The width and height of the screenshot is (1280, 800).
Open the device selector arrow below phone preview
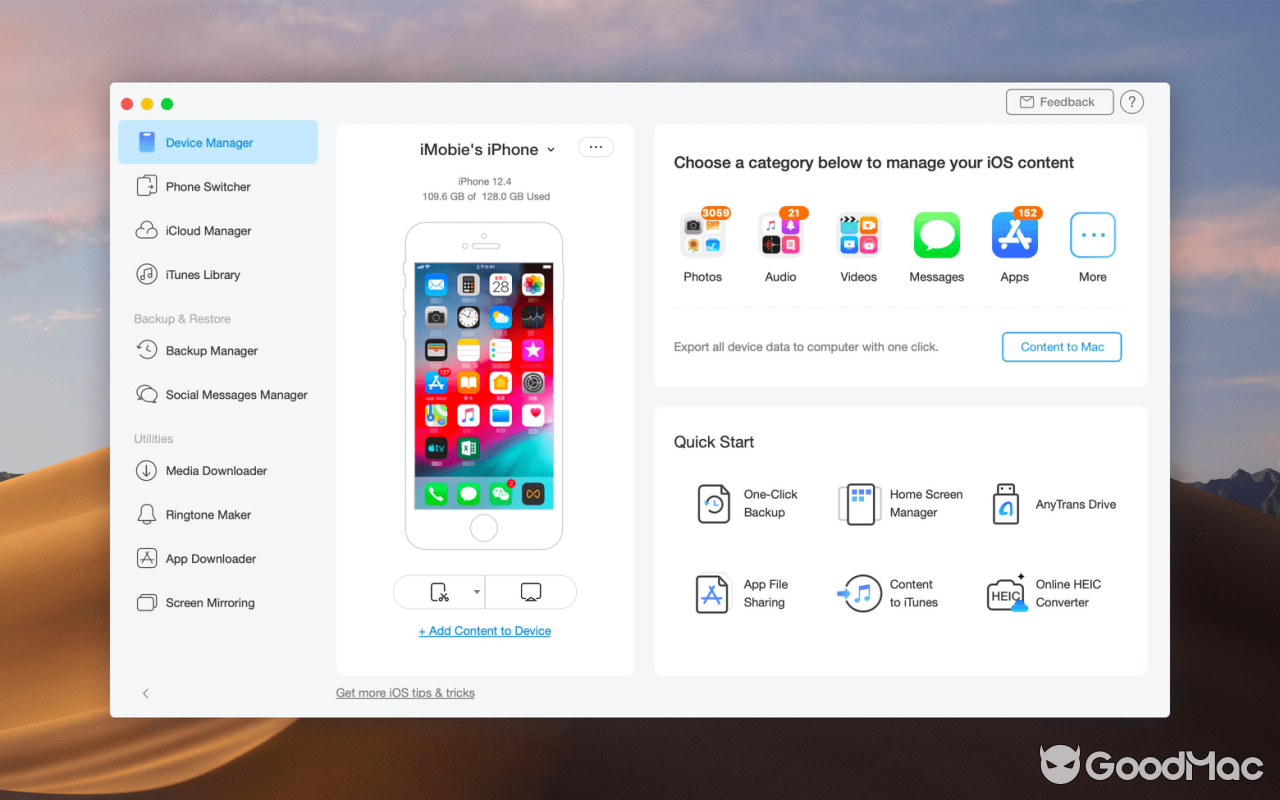[475, 592]
